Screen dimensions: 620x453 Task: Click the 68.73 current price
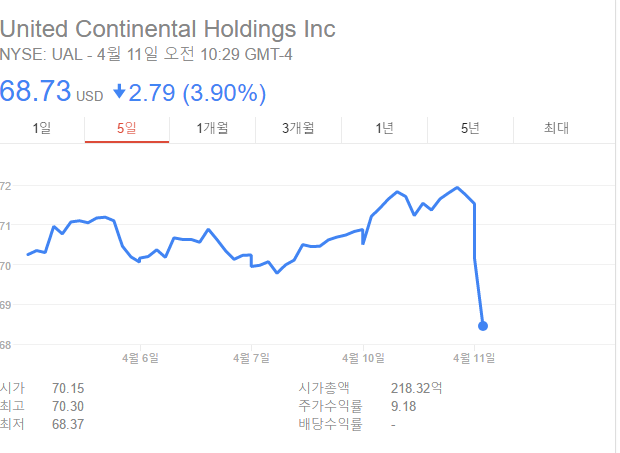click(x=35, y=92)
